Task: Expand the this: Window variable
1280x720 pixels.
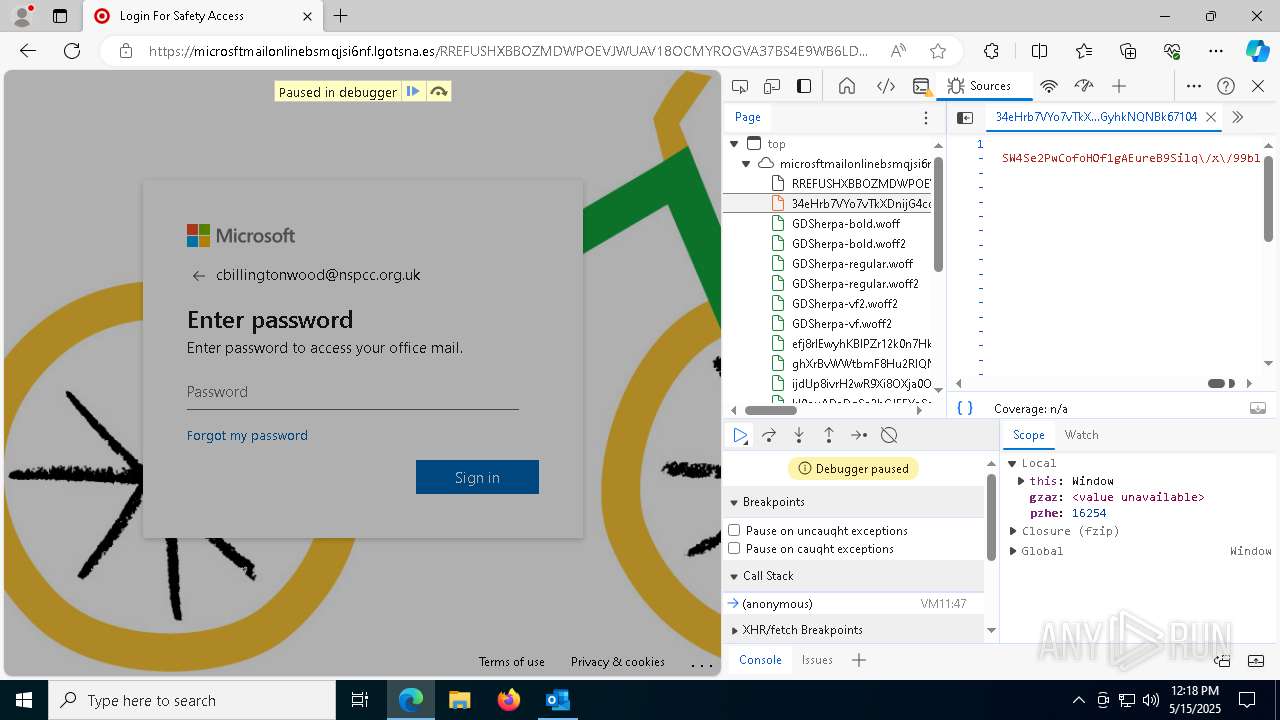Action: pyautogui.click(x=1021, y=481)
